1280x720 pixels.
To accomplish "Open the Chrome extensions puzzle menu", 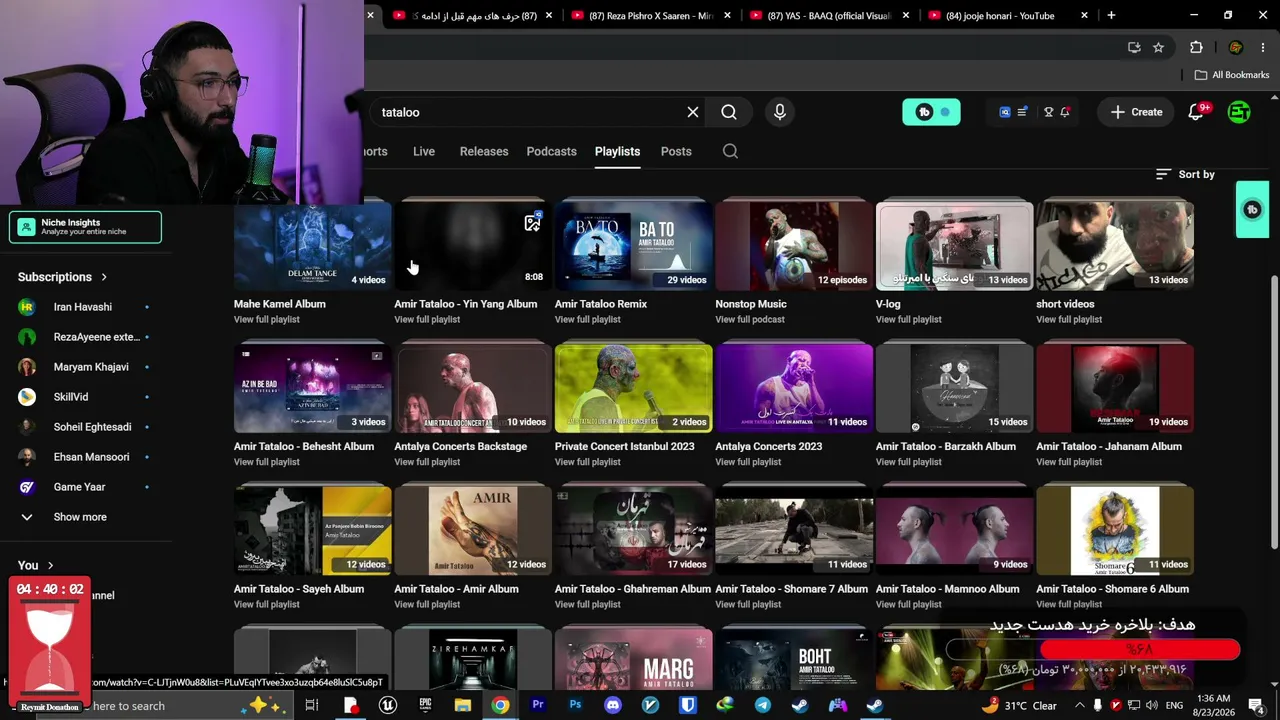I will pos(1196,47).
